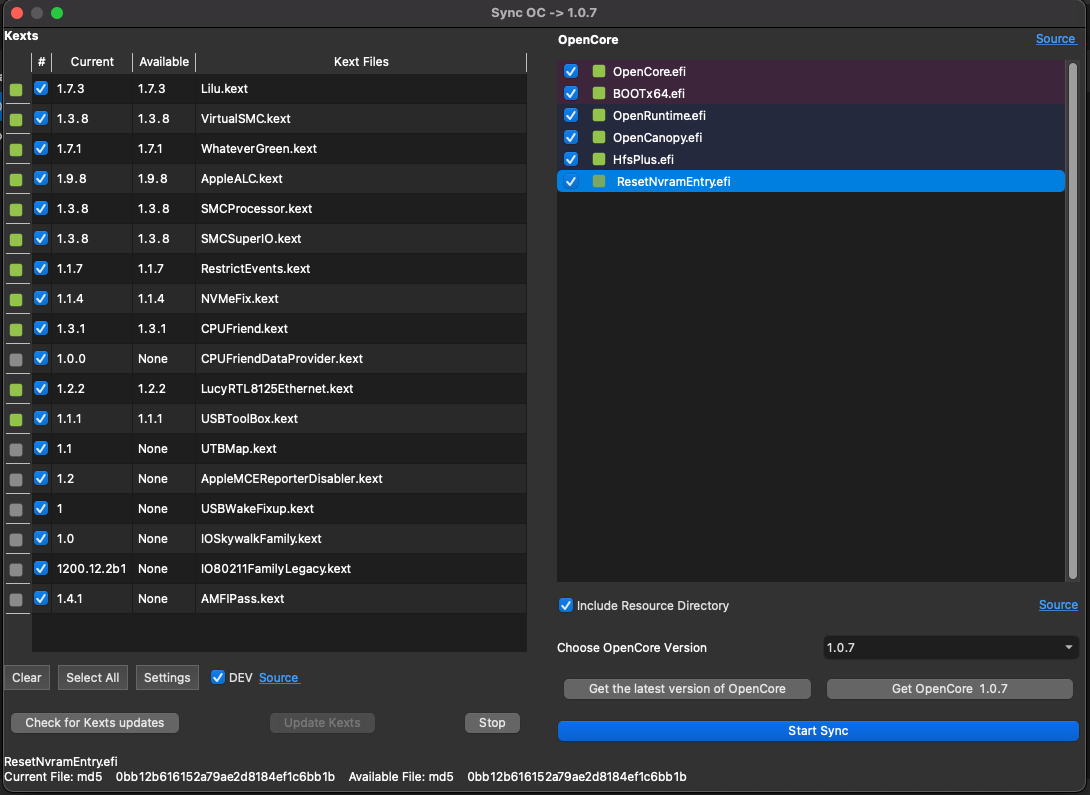
Task: Toggle the AMFIPass.kext checkbox
Action: tap(41, 598)
